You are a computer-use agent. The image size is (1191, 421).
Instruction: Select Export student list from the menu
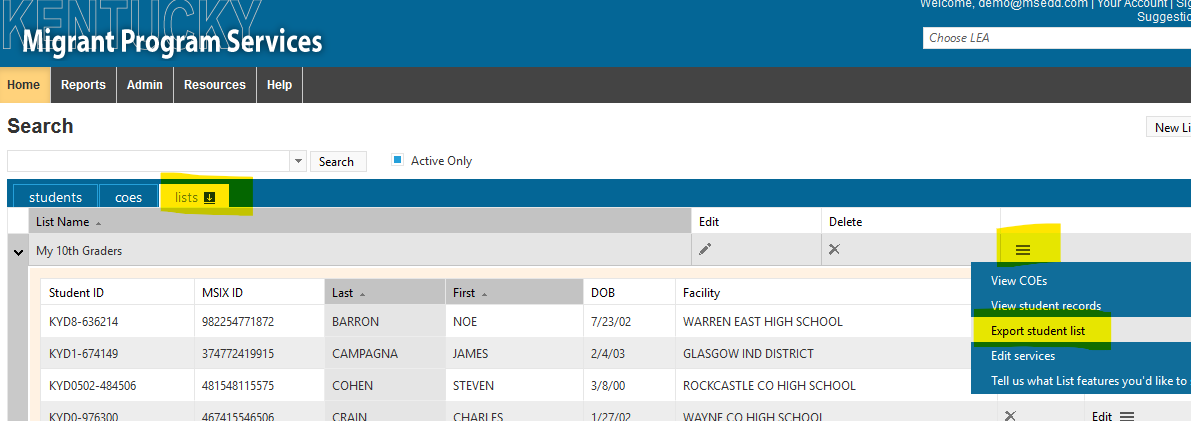(1037, 331)
